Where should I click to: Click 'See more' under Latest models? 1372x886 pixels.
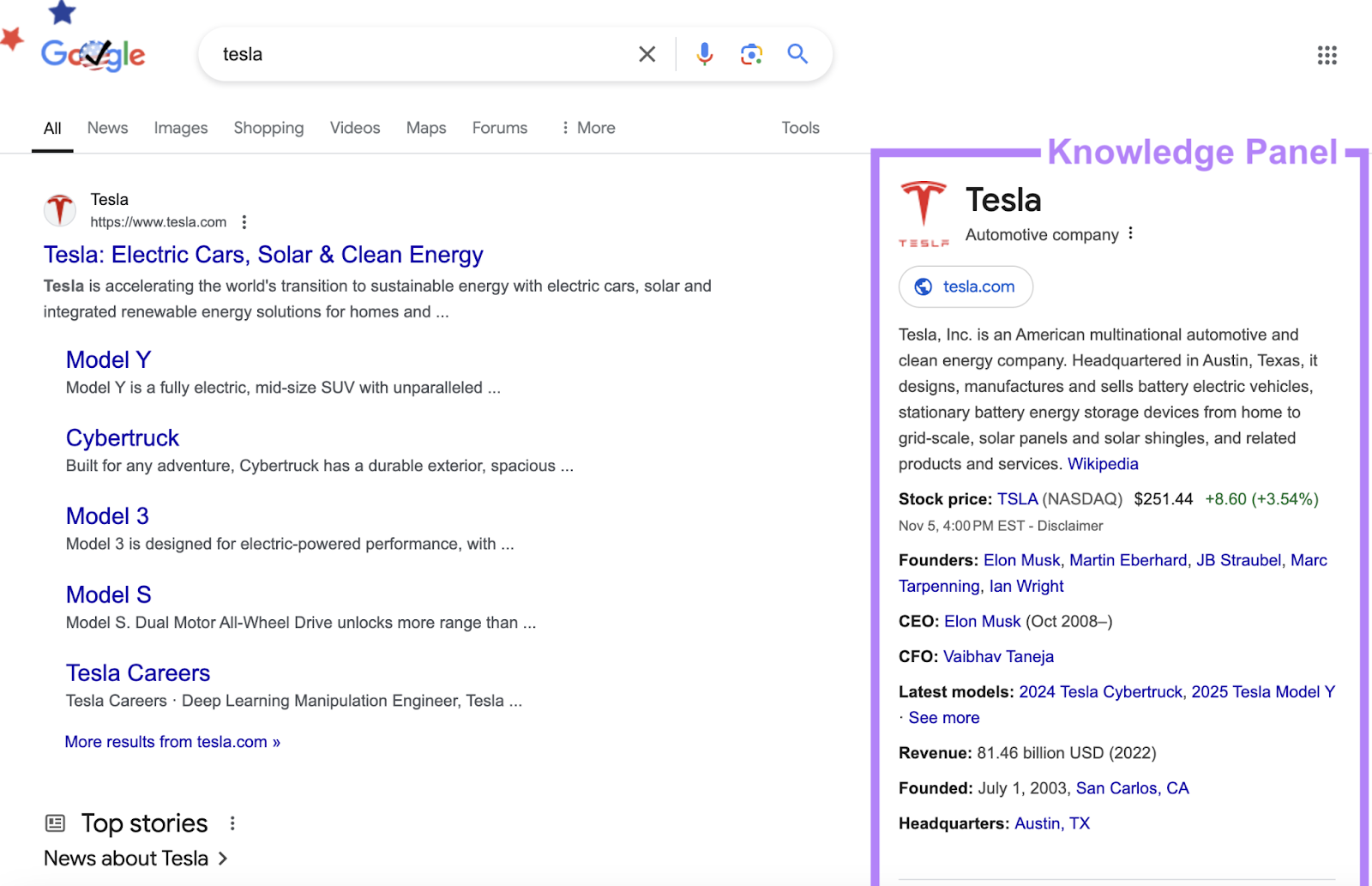coord(943,717)
